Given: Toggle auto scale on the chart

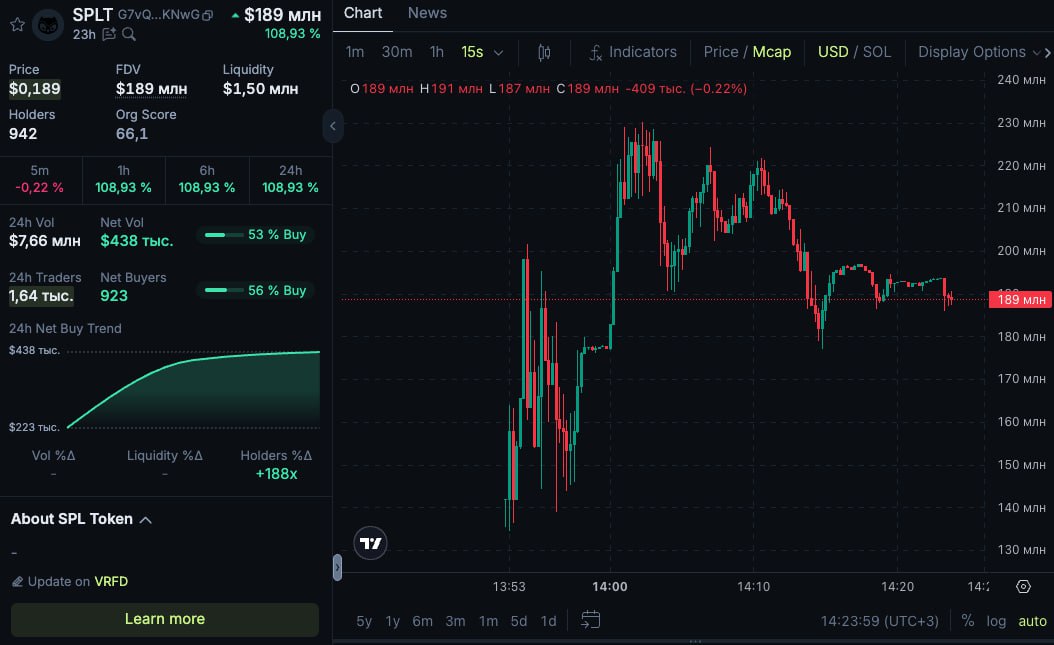Looking at the screenshot, I should [1032, 621].
